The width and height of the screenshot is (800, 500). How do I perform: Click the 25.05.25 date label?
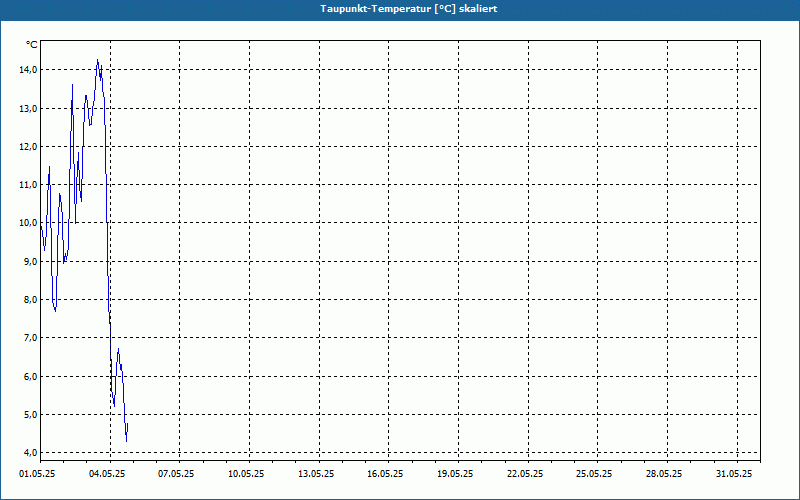click(x=594, y=474)
